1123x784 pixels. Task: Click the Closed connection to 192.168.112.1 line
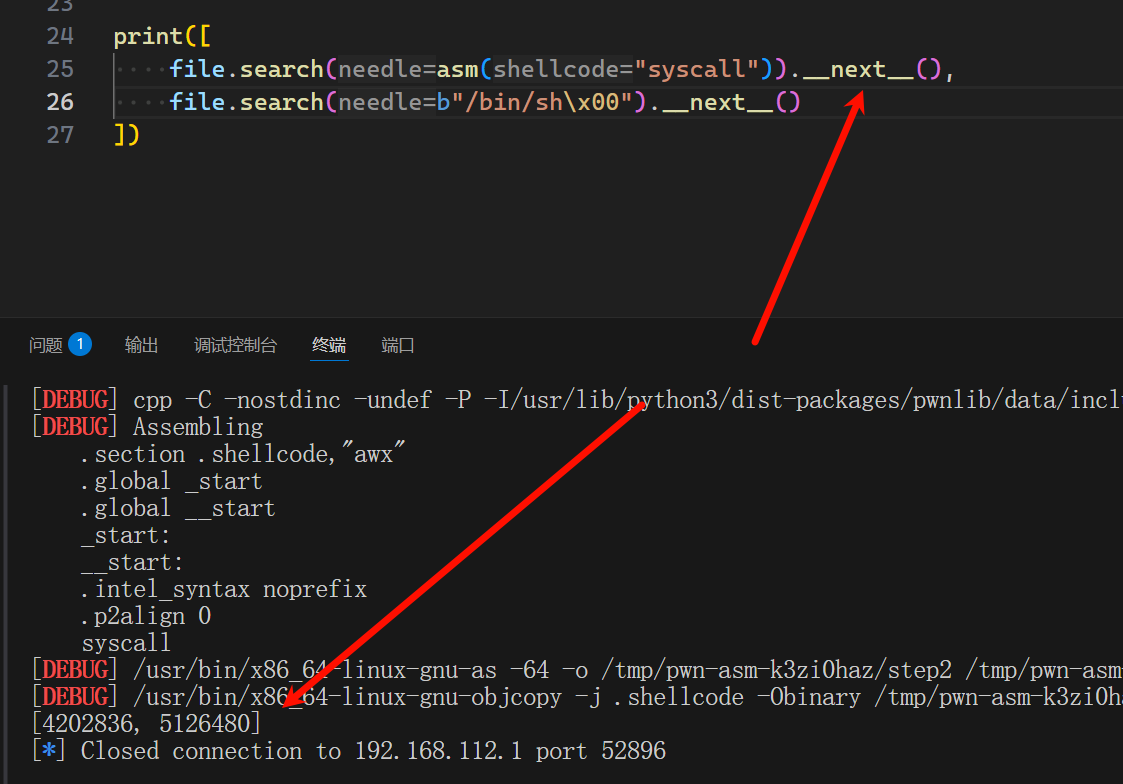pos(349,751)
